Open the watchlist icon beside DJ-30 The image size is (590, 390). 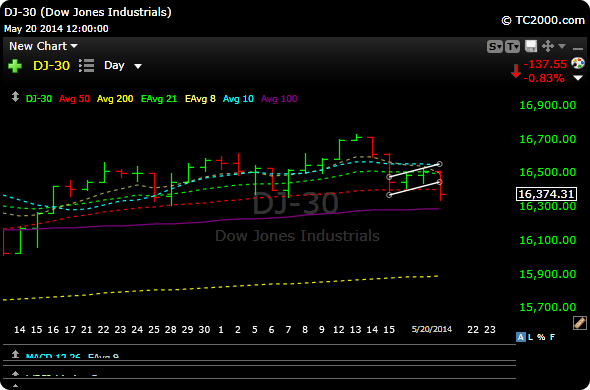pyautogui.click(x=87, y=66)
